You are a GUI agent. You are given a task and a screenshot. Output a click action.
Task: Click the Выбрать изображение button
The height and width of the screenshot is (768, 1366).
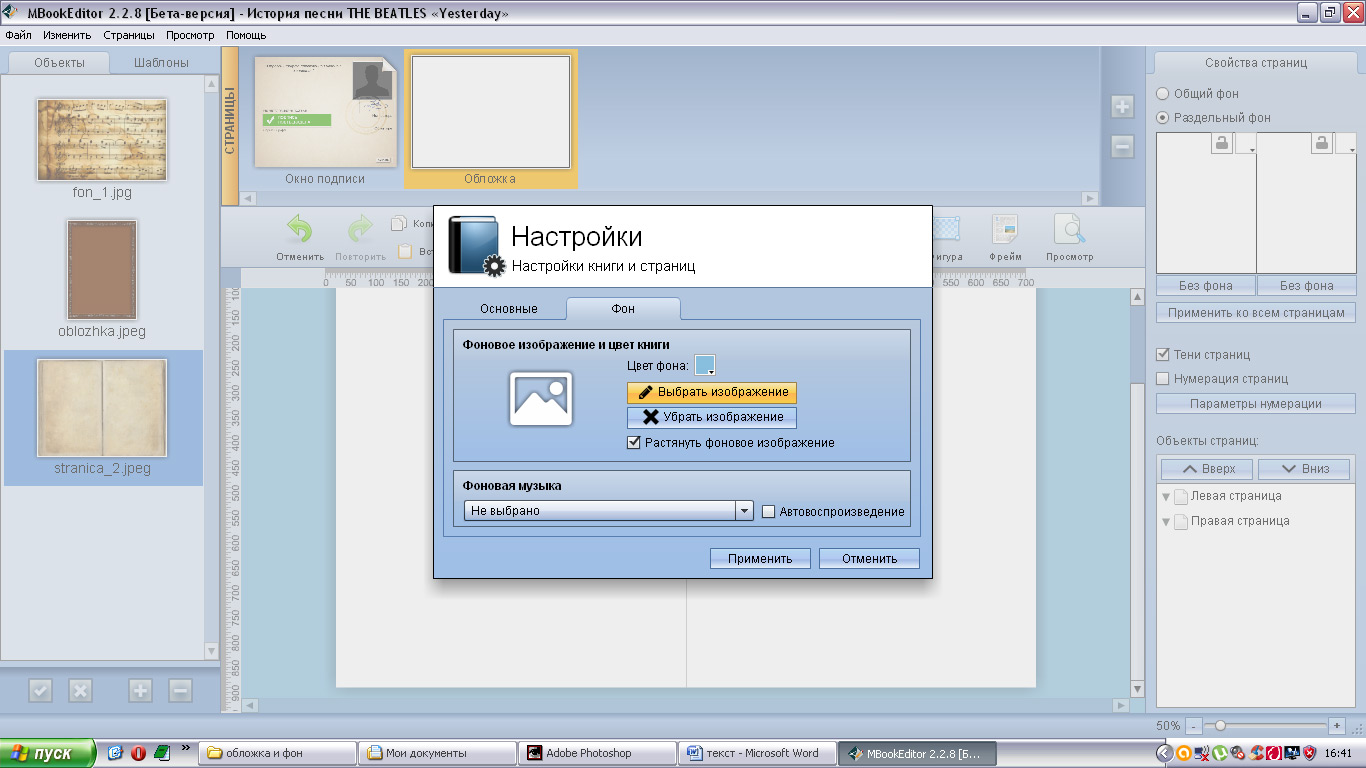tap(712, 392)
